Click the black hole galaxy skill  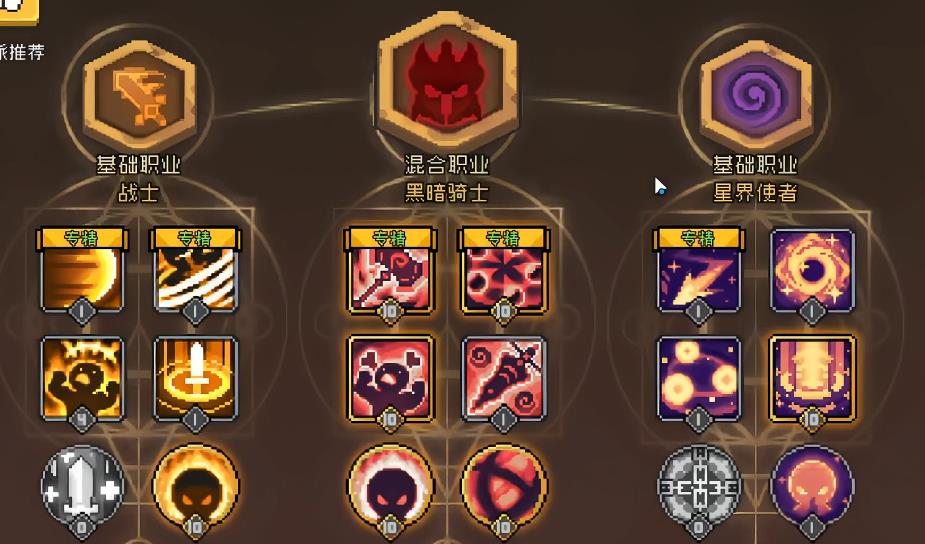point(812,270)
